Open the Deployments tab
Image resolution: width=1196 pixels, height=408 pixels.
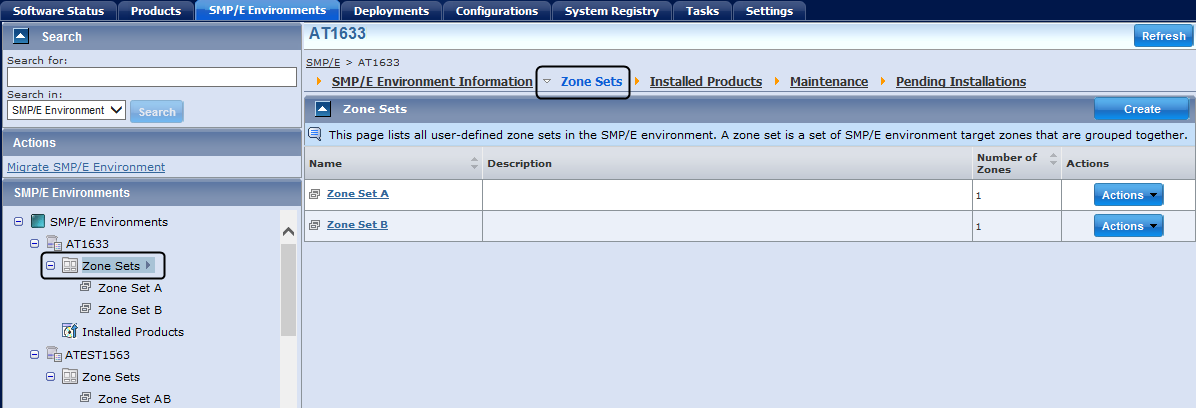[x=391, y=11]
